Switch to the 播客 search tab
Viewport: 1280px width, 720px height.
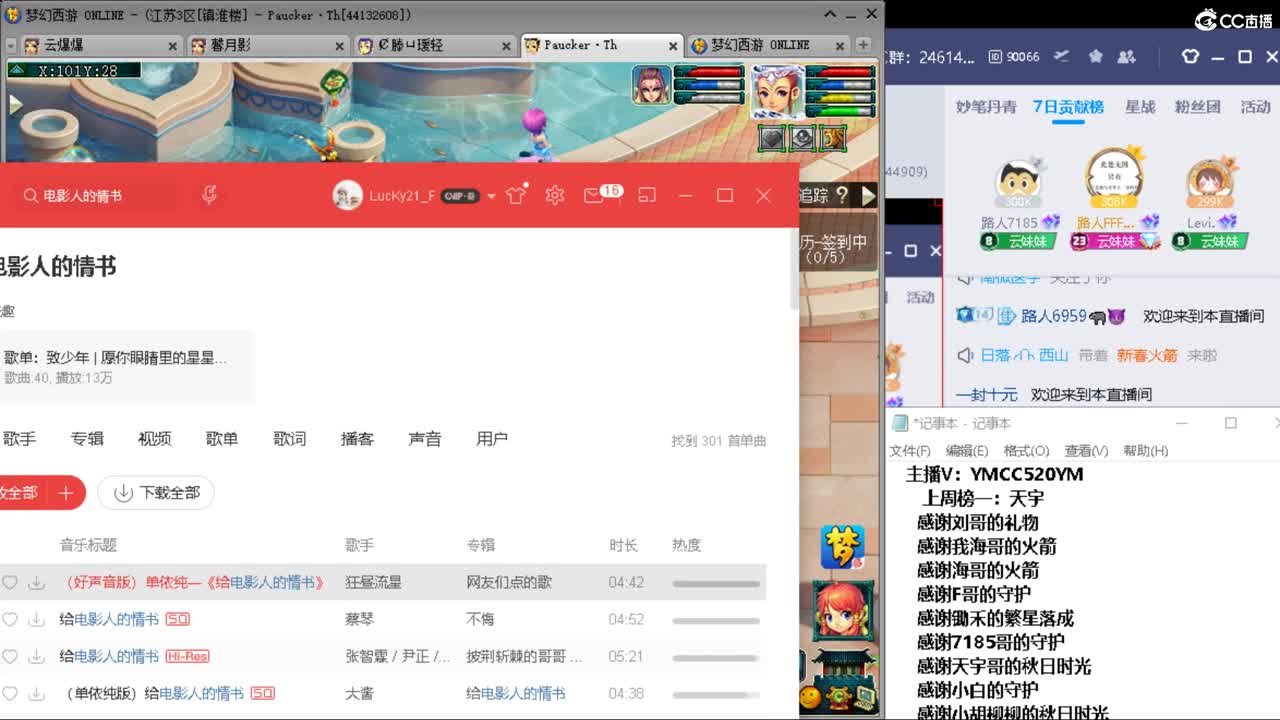(357, 439)
